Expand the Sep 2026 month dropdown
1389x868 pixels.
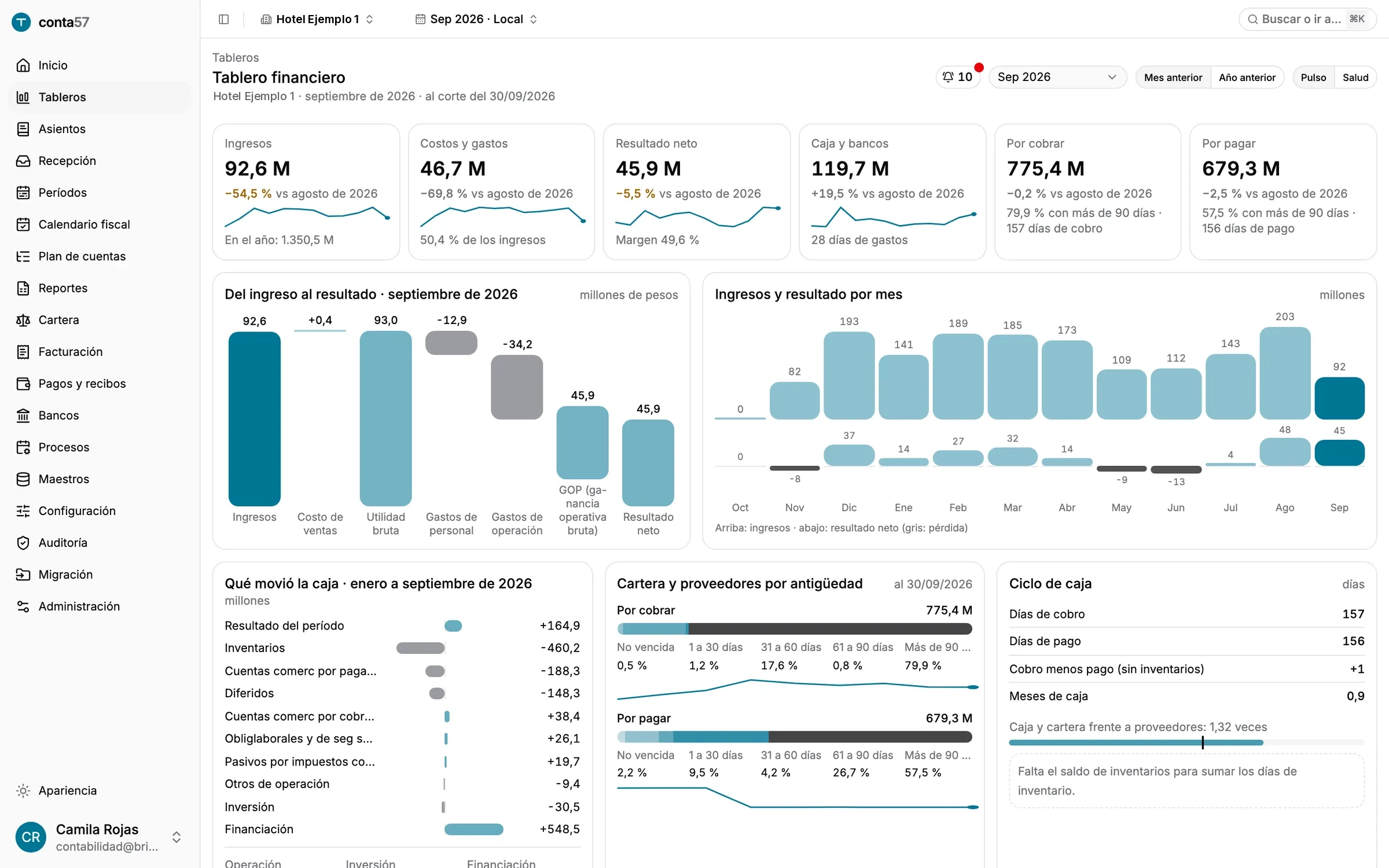(x=1057, y=77)
